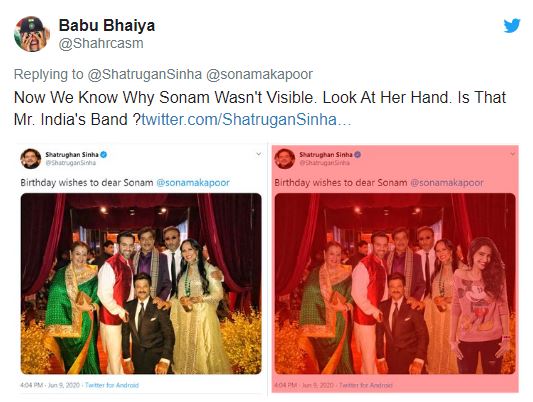Screen dimensions: 533x402
Task: Click @sonamakapoor mention in right embedded tweet
Action: click(x=447, y=183)
